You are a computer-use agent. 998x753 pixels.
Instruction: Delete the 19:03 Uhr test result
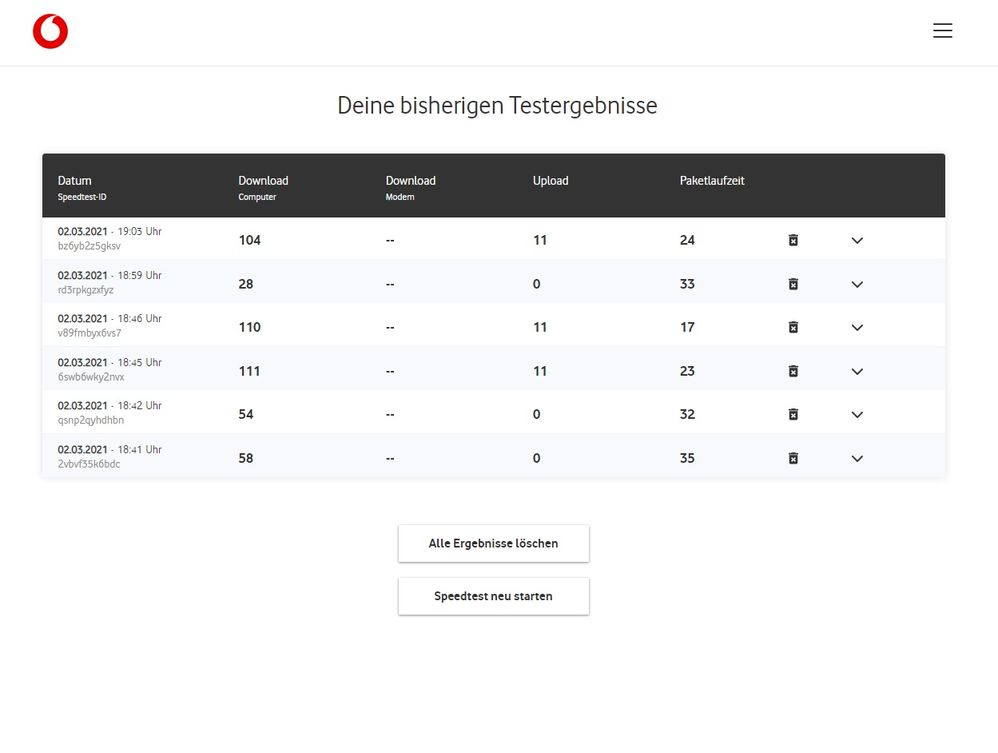(793, 240)
